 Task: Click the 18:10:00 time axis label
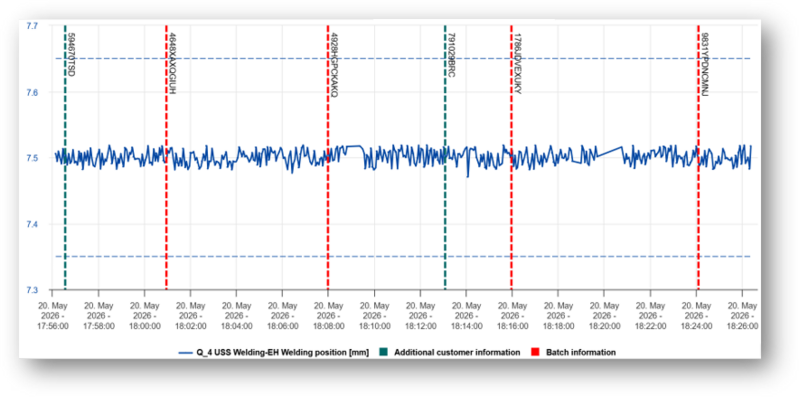pos(375,316)
